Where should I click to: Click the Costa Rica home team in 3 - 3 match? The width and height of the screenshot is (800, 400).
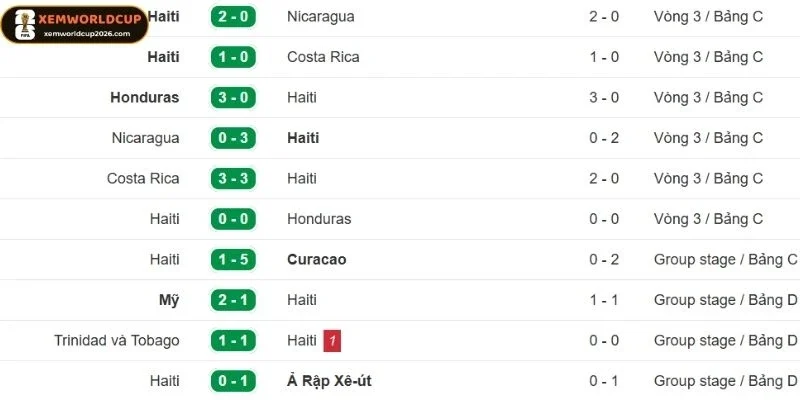coord(143,178)
